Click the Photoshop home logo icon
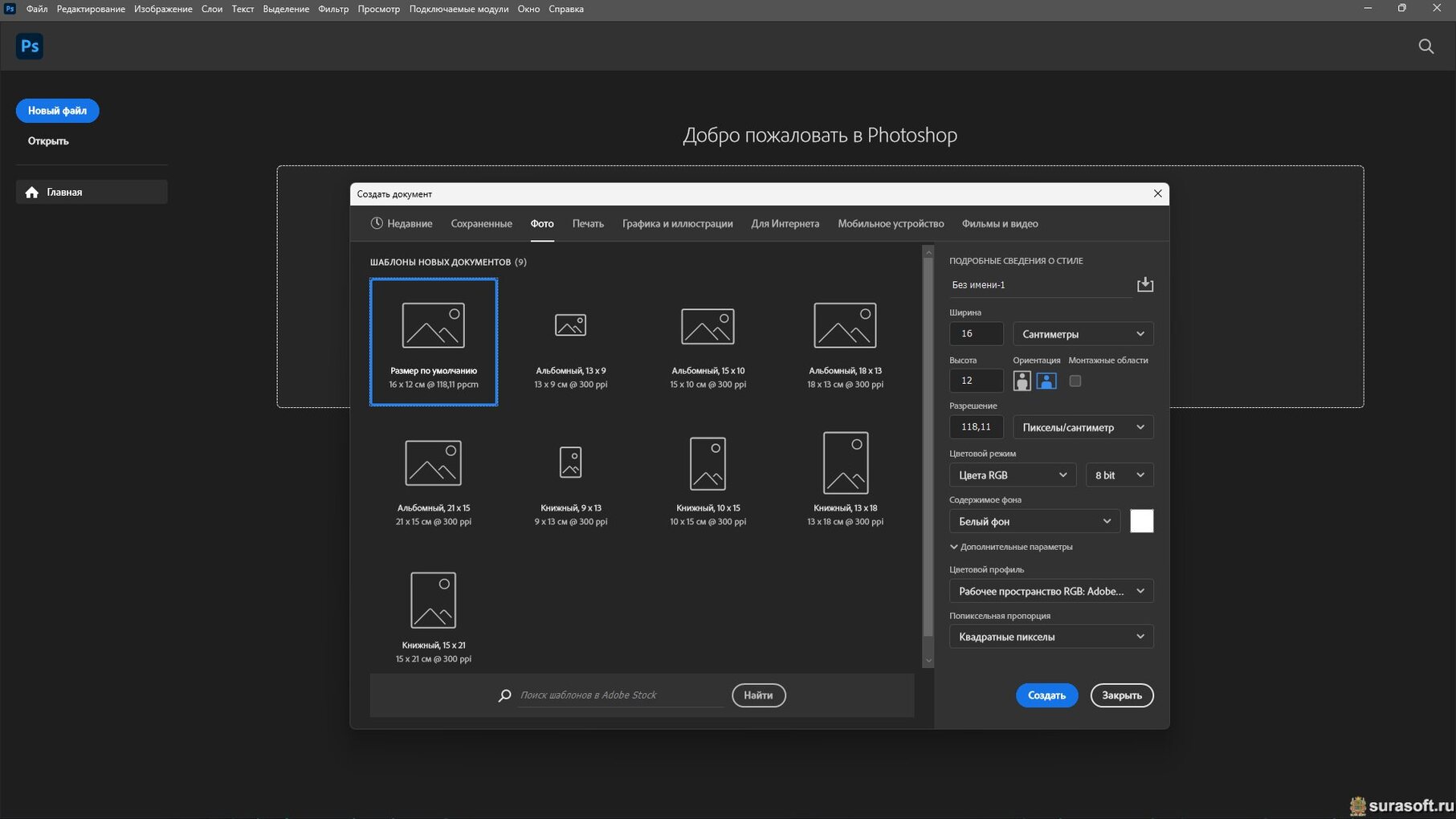 (x=30, y=46)
